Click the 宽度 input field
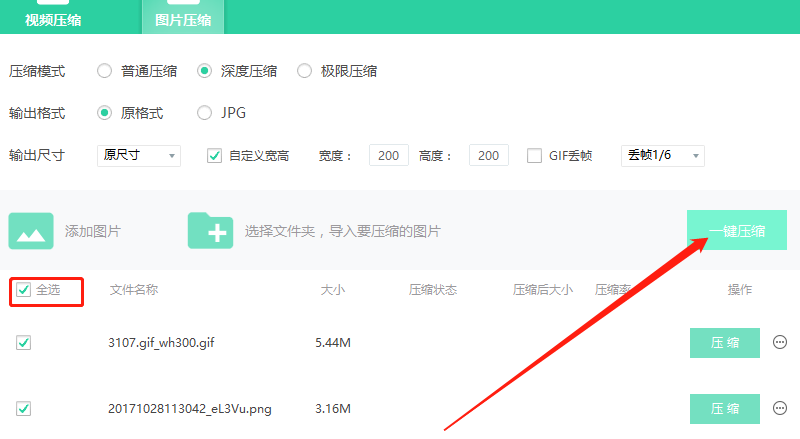 pyautogui.click(x=389, y=156)
